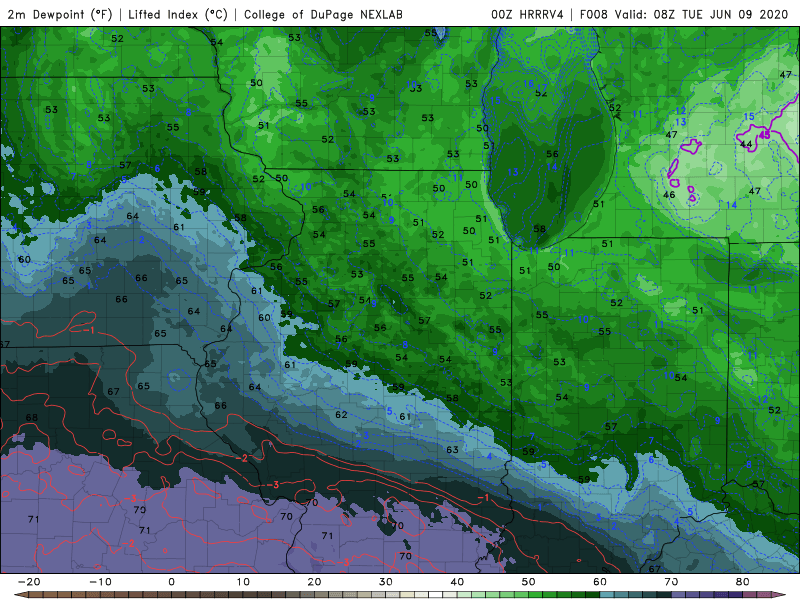Click the 80 label on the color scale
Image resolution: width=800 pixels, height=600 pixels.
[x=743, y=582]
